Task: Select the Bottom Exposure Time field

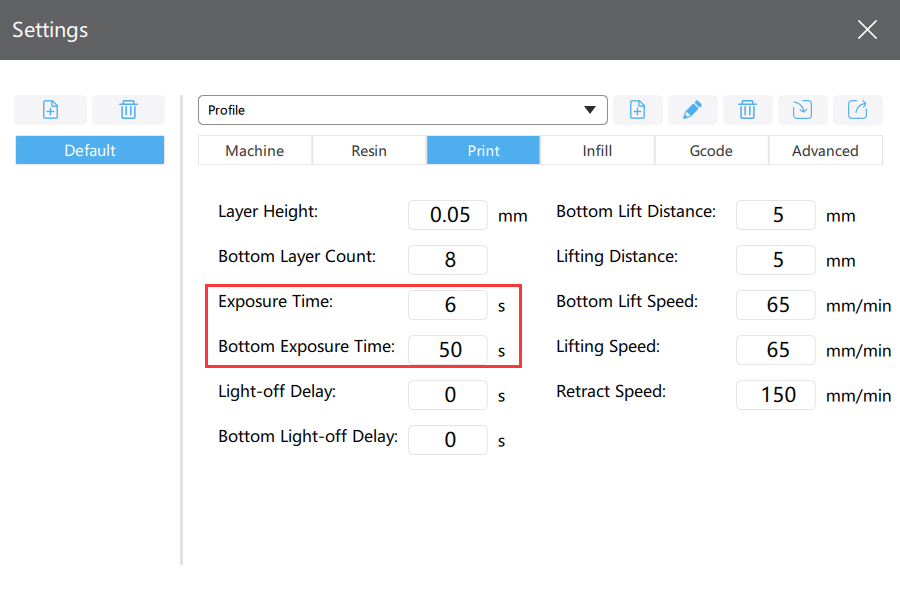Action: click(448, 350)
